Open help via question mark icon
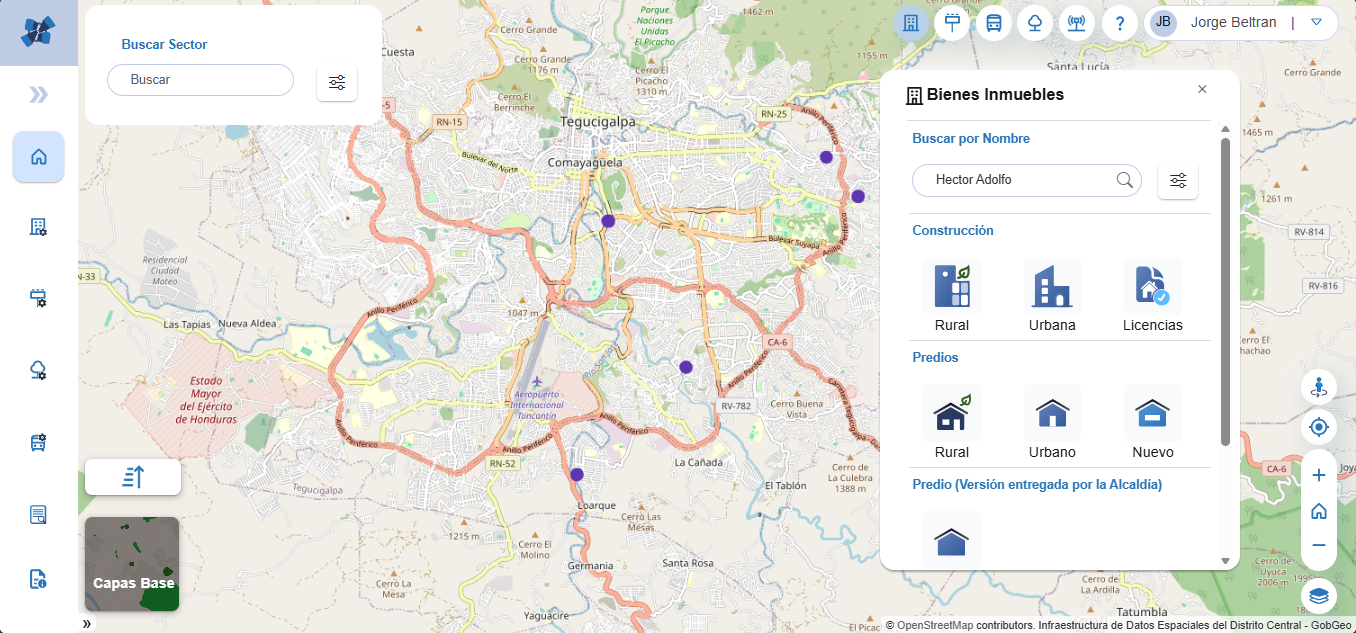Image resolution: width=1356 pixels, height=633 pixels. [x=1119, y=23]
